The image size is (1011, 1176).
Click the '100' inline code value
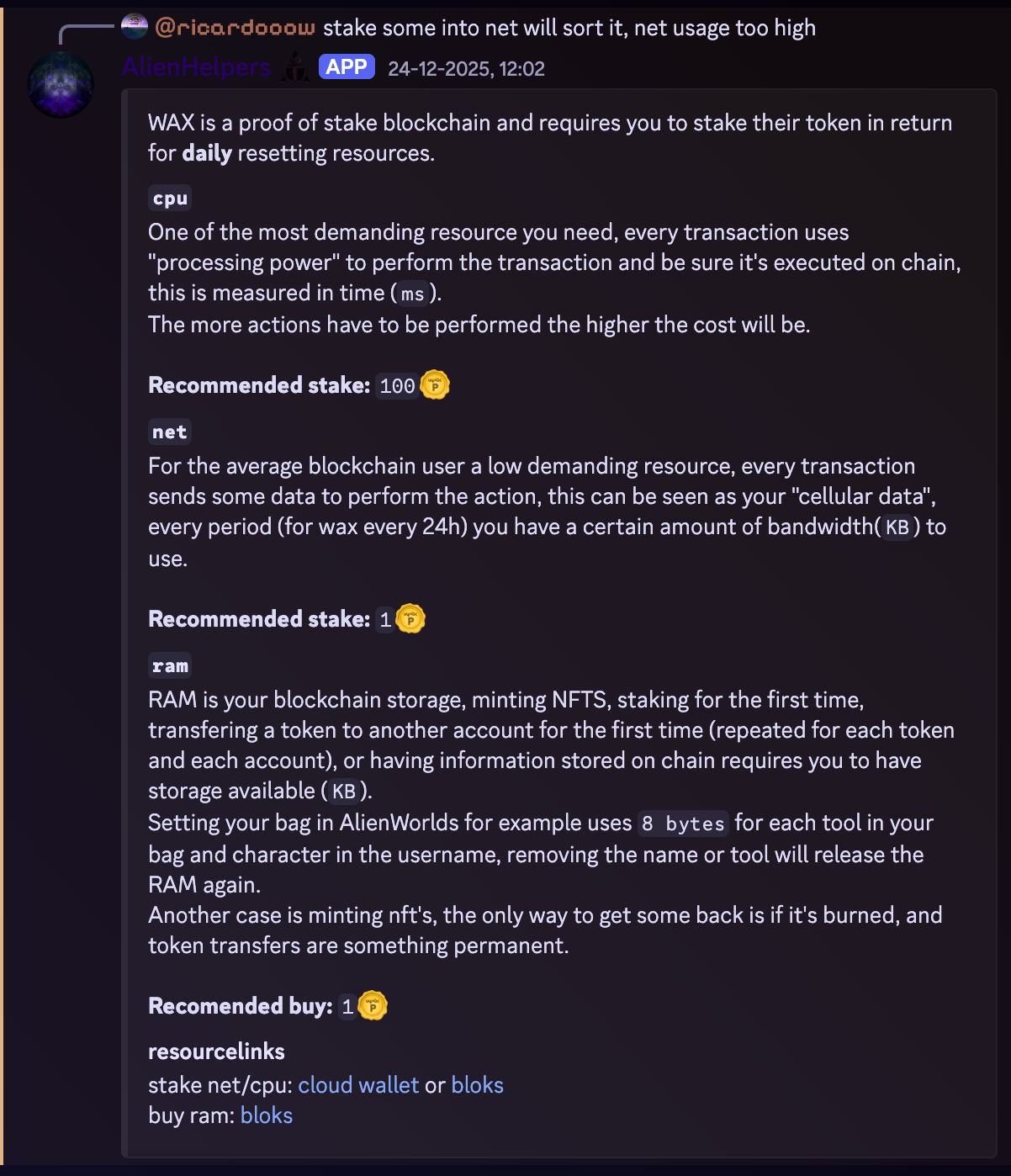pyautogui.click(x=397, y=386)
